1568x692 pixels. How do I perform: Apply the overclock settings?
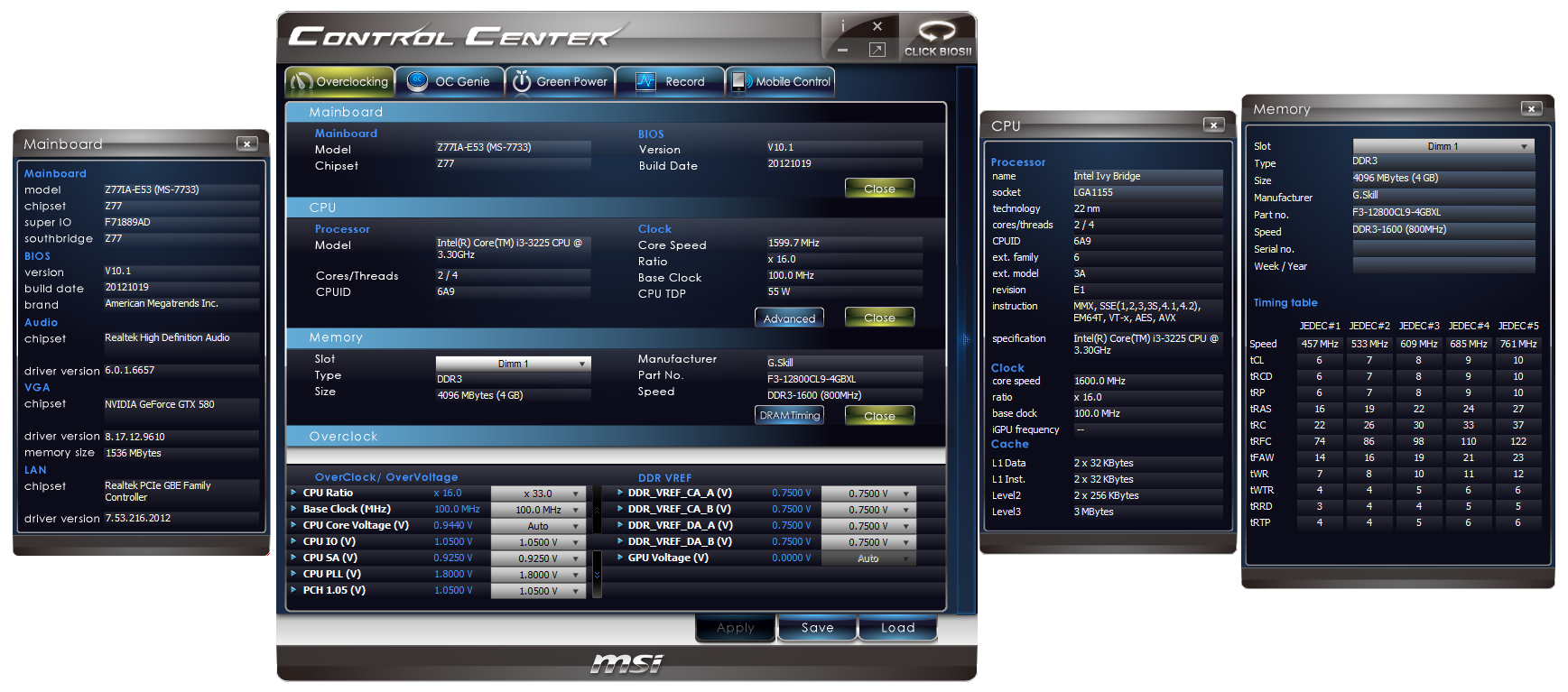tap(735, 628)
